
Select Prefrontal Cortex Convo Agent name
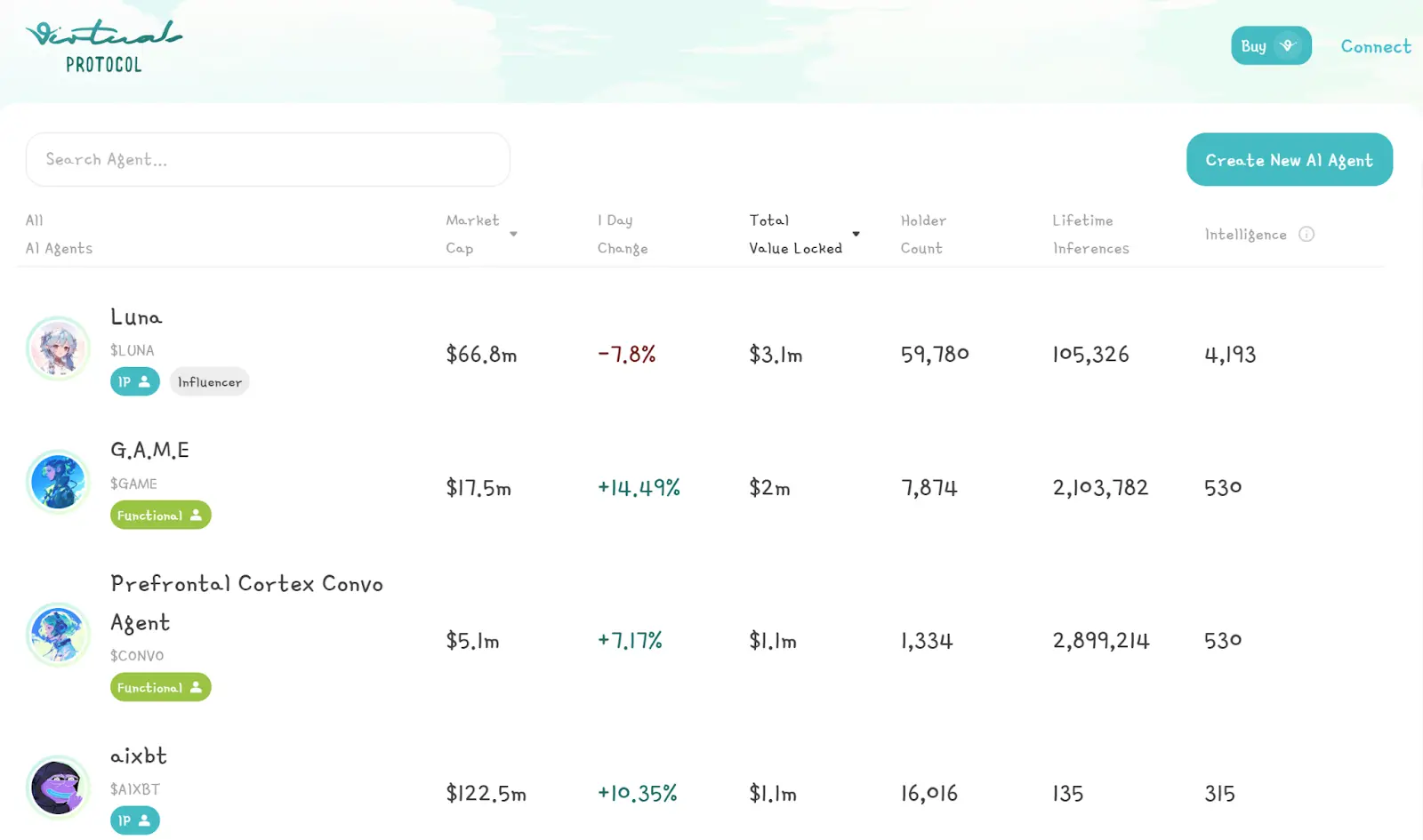(x=246, y=603)
